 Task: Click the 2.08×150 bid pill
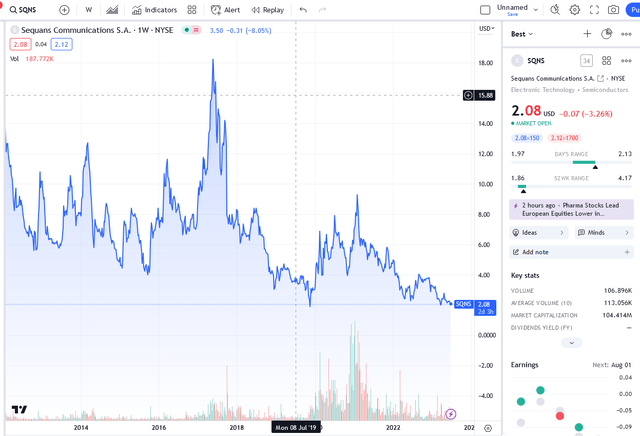click(527, 138)
